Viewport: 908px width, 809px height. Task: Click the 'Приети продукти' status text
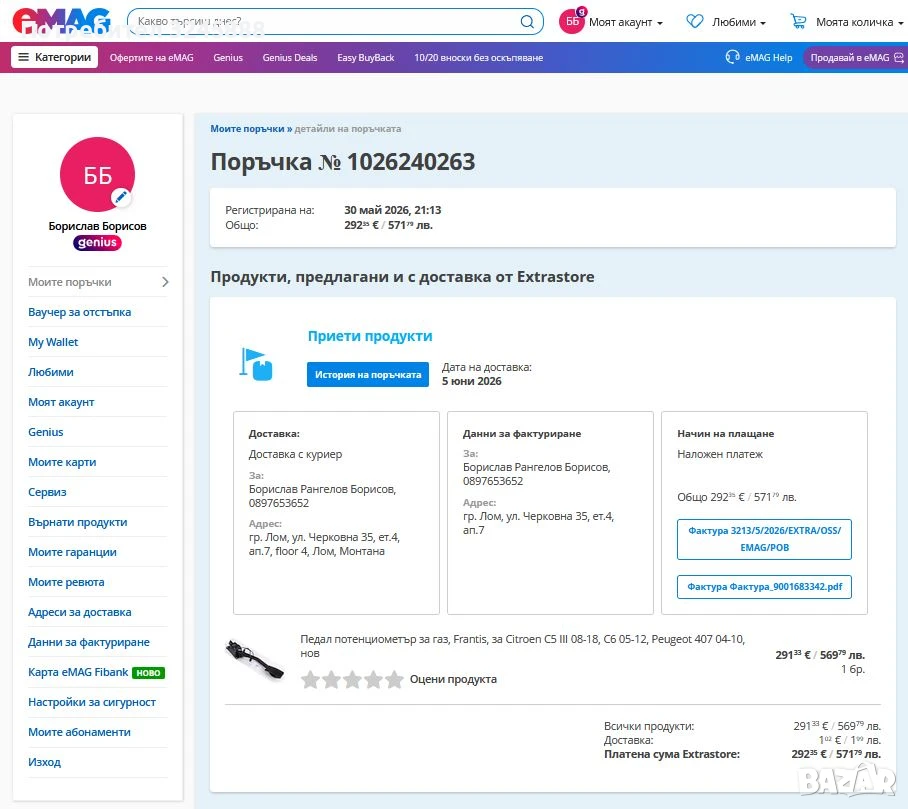(x=370, y=336)
